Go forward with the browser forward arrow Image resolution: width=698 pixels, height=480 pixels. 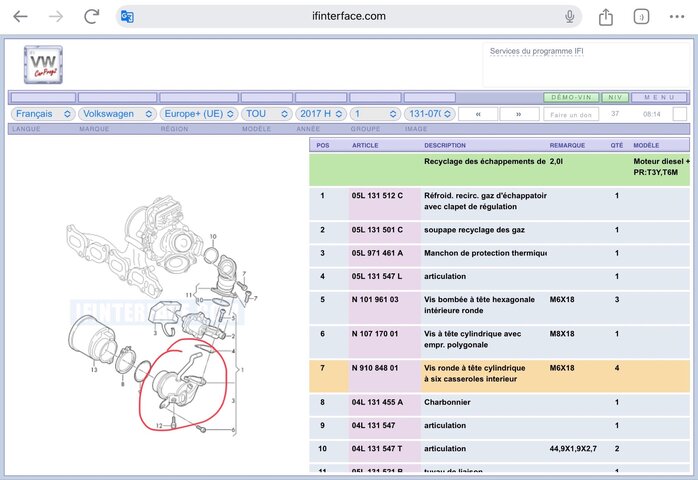click(x=56, y=17)
